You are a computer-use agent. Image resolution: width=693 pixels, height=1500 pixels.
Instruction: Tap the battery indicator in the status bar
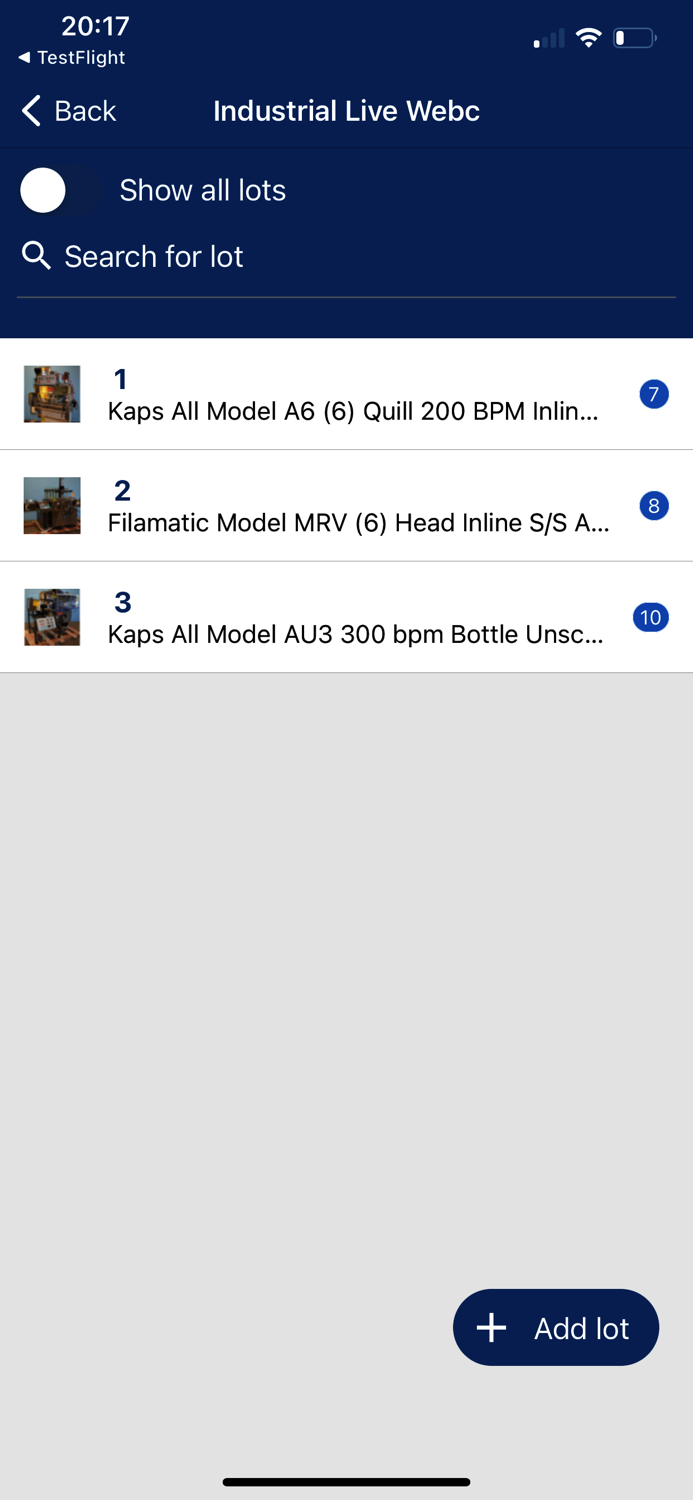[x=632, y=38]
